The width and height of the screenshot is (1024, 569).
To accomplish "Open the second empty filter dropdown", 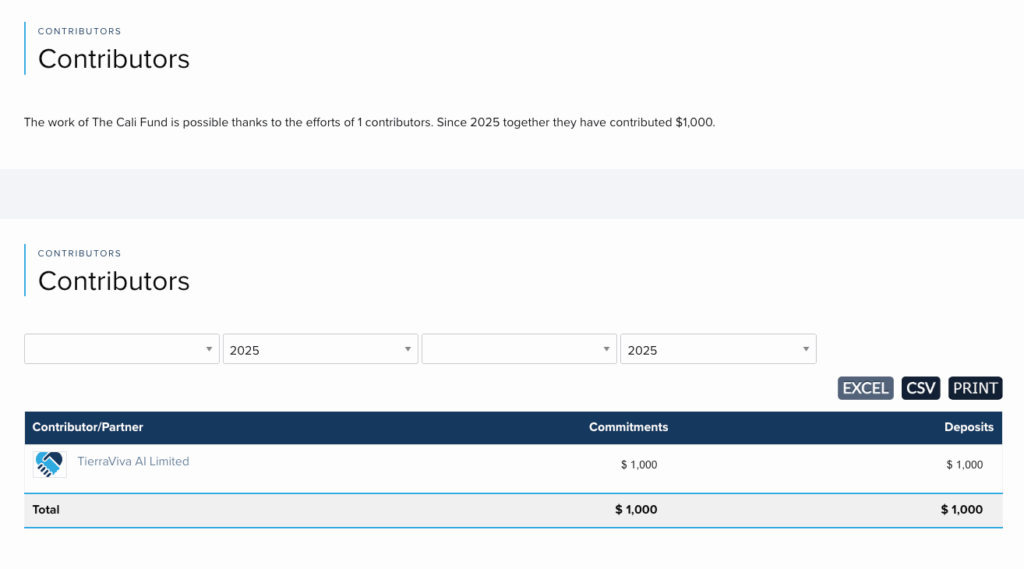I will point(519,349).
